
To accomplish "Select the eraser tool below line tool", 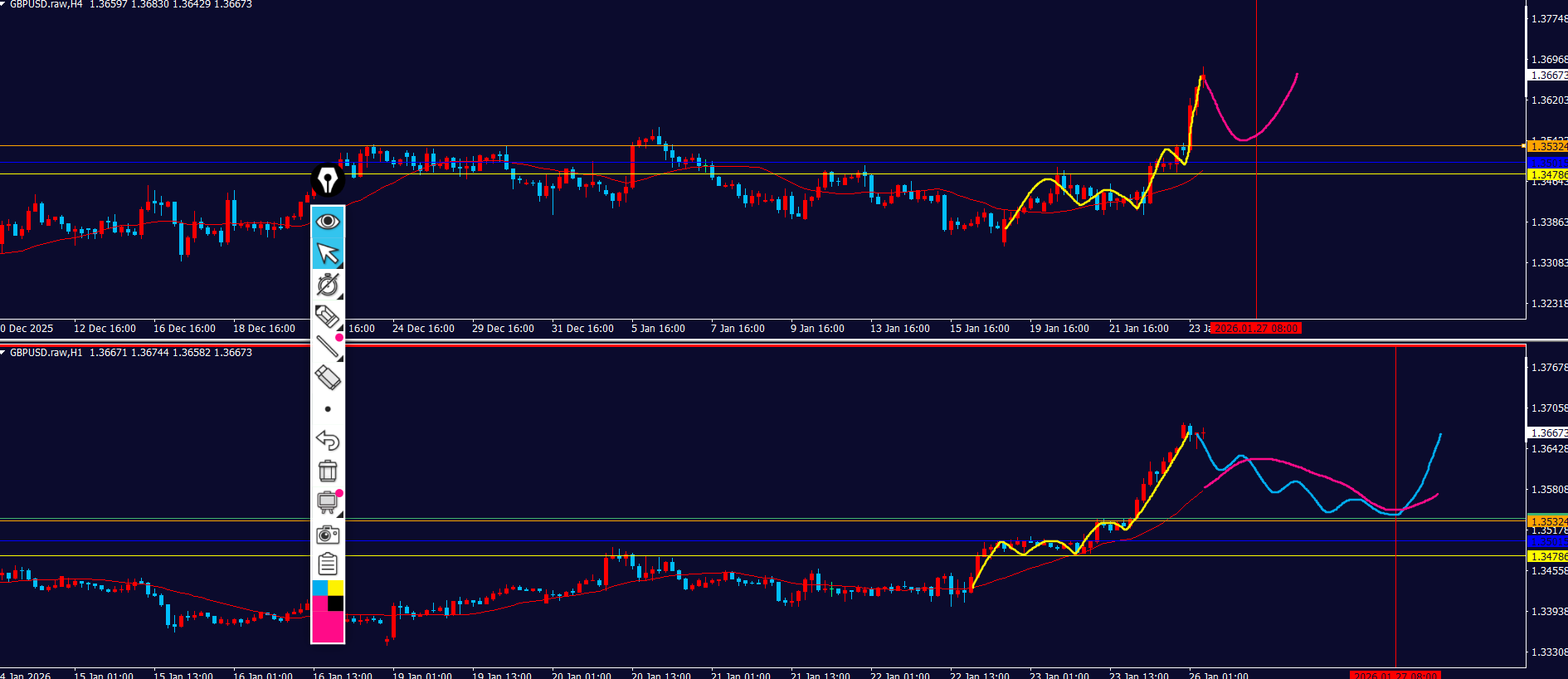I will tap(328, 378).
